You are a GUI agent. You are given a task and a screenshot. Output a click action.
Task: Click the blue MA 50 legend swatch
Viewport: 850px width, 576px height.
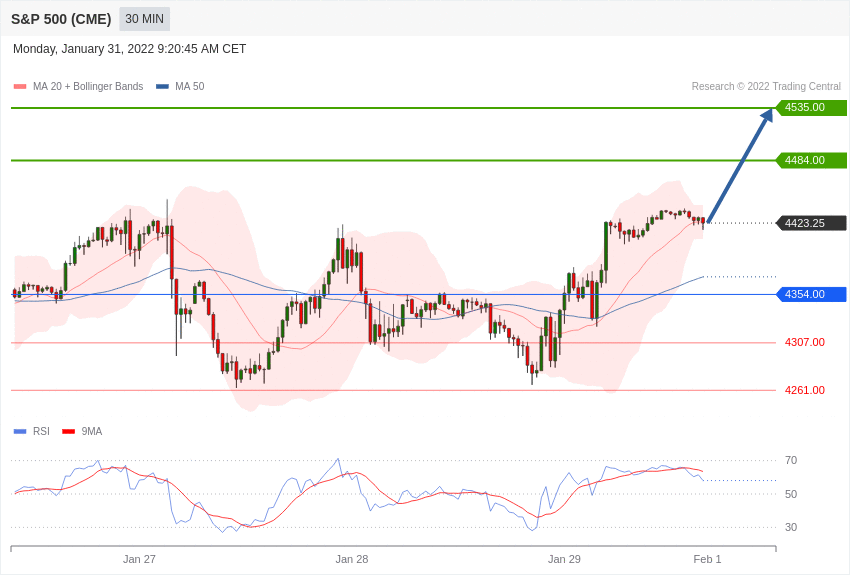162,87
